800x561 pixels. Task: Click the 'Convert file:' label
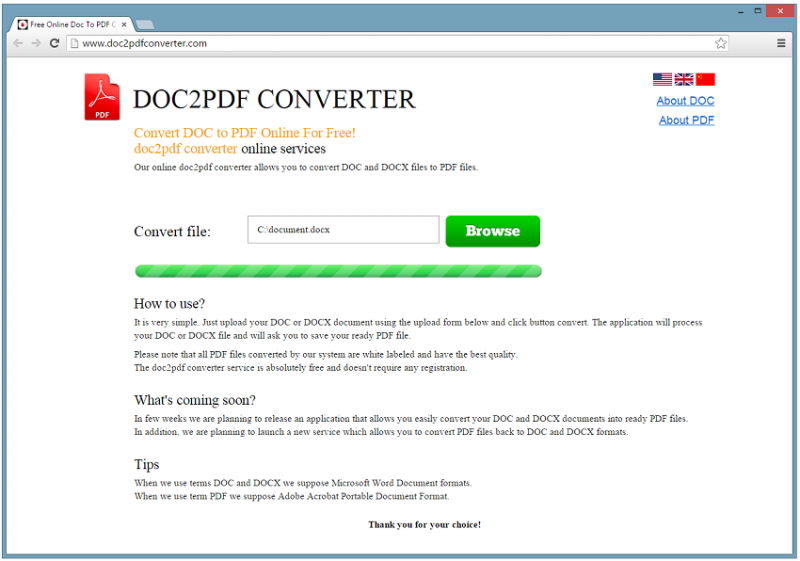click(172, 232)
